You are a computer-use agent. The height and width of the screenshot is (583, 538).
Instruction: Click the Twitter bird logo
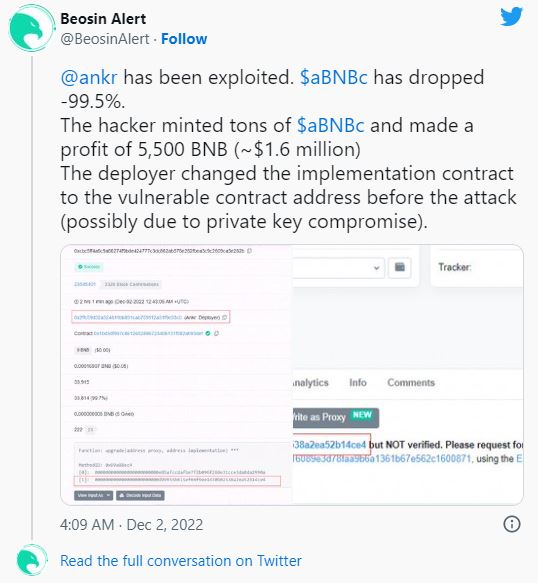[511, 17]
